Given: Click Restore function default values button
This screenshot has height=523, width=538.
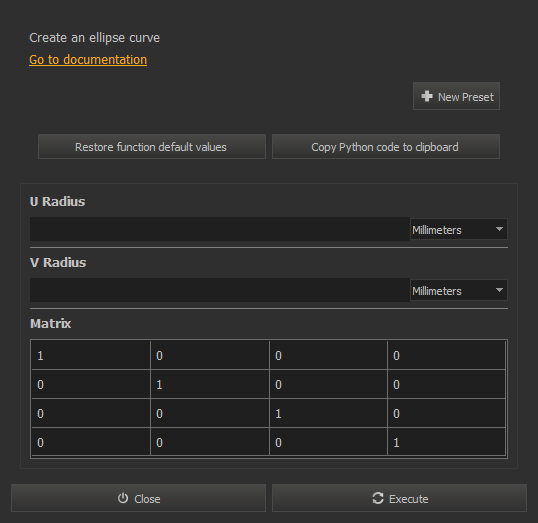Looking at the screenshot, I should (152, 147).
